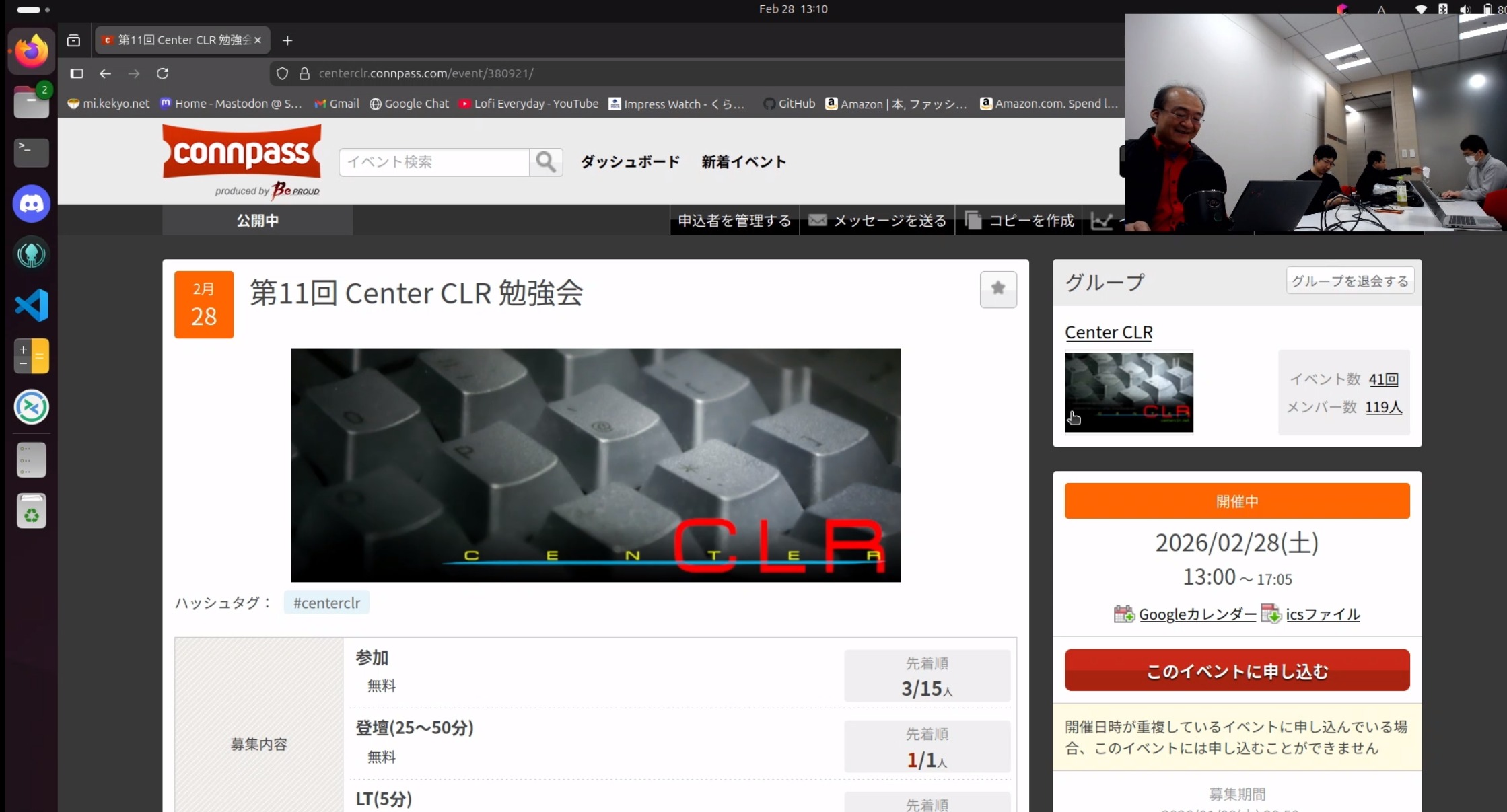Click the このイベントに申し込む button
The image size is (1507, 812).
pyautogui.click(x=1237, y=670)
